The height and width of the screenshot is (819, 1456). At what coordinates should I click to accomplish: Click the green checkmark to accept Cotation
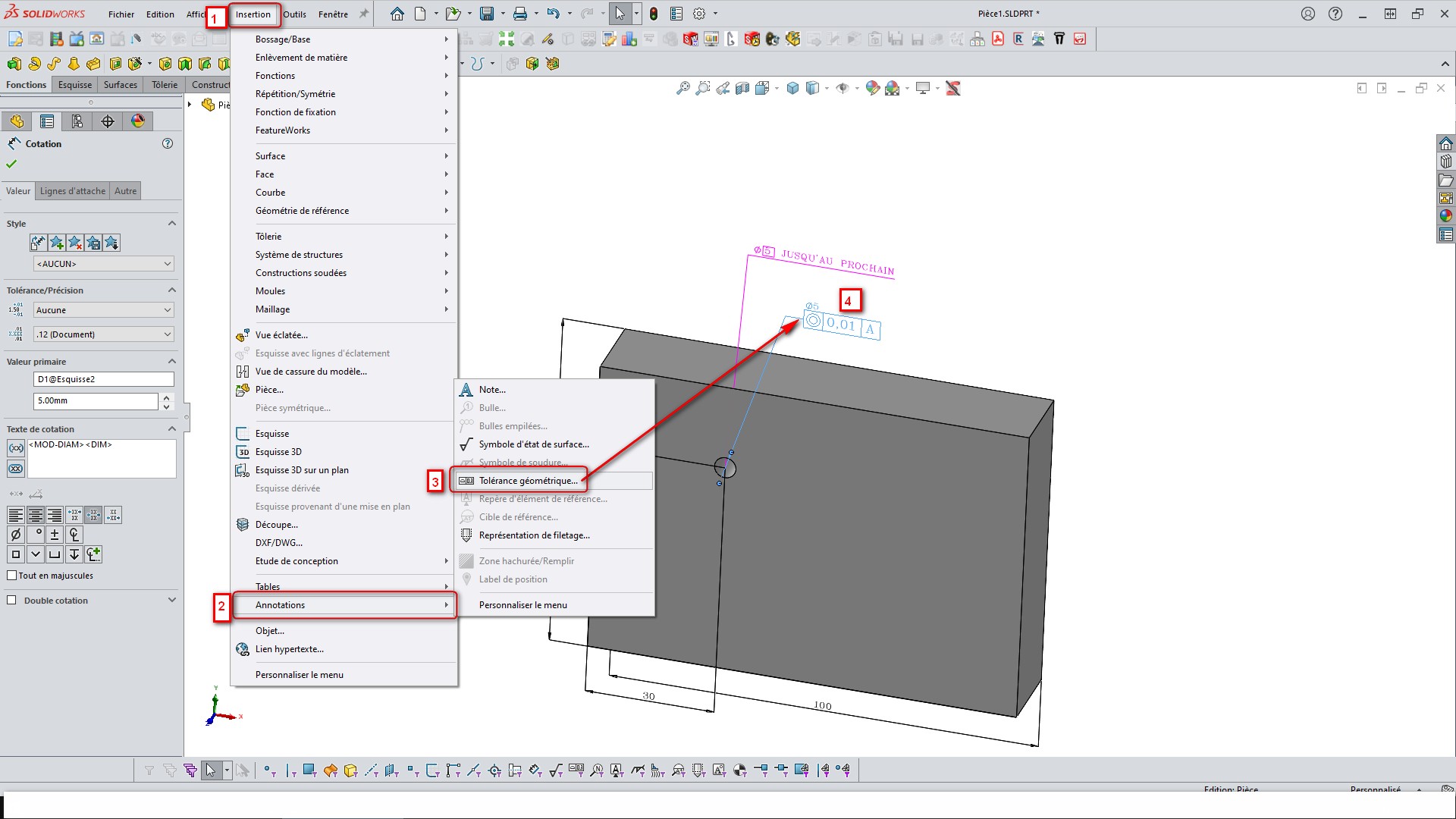[x=11, y=164]
